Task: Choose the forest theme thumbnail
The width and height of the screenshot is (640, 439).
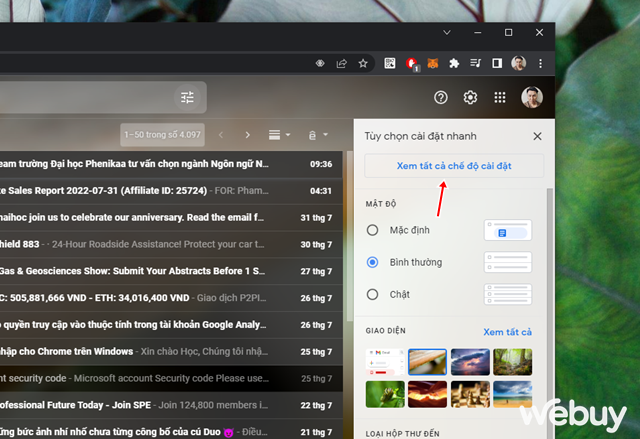Action: coord(513,362)
